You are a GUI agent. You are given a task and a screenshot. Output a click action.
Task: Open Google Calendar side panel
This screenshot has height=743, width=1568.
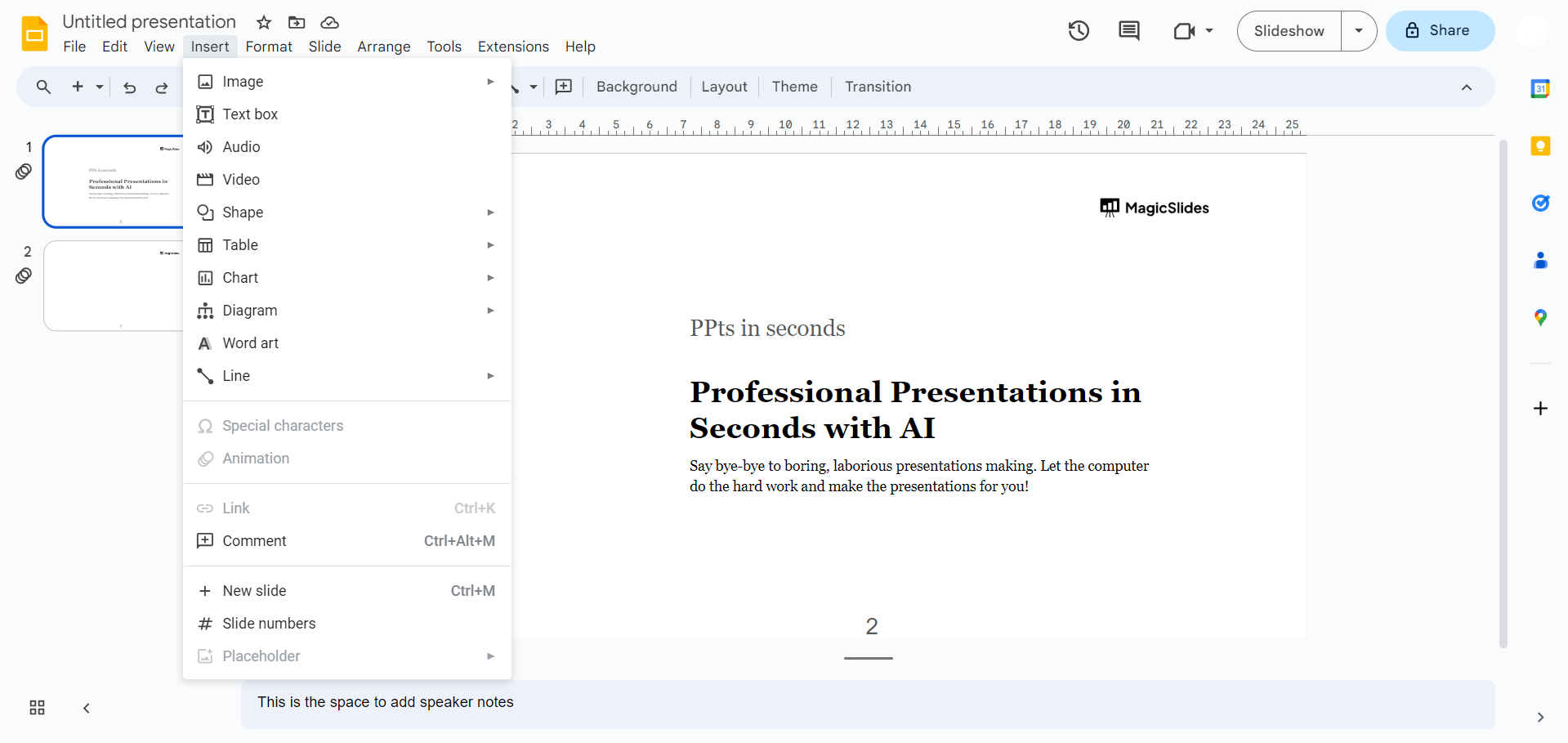point(1540,88)
